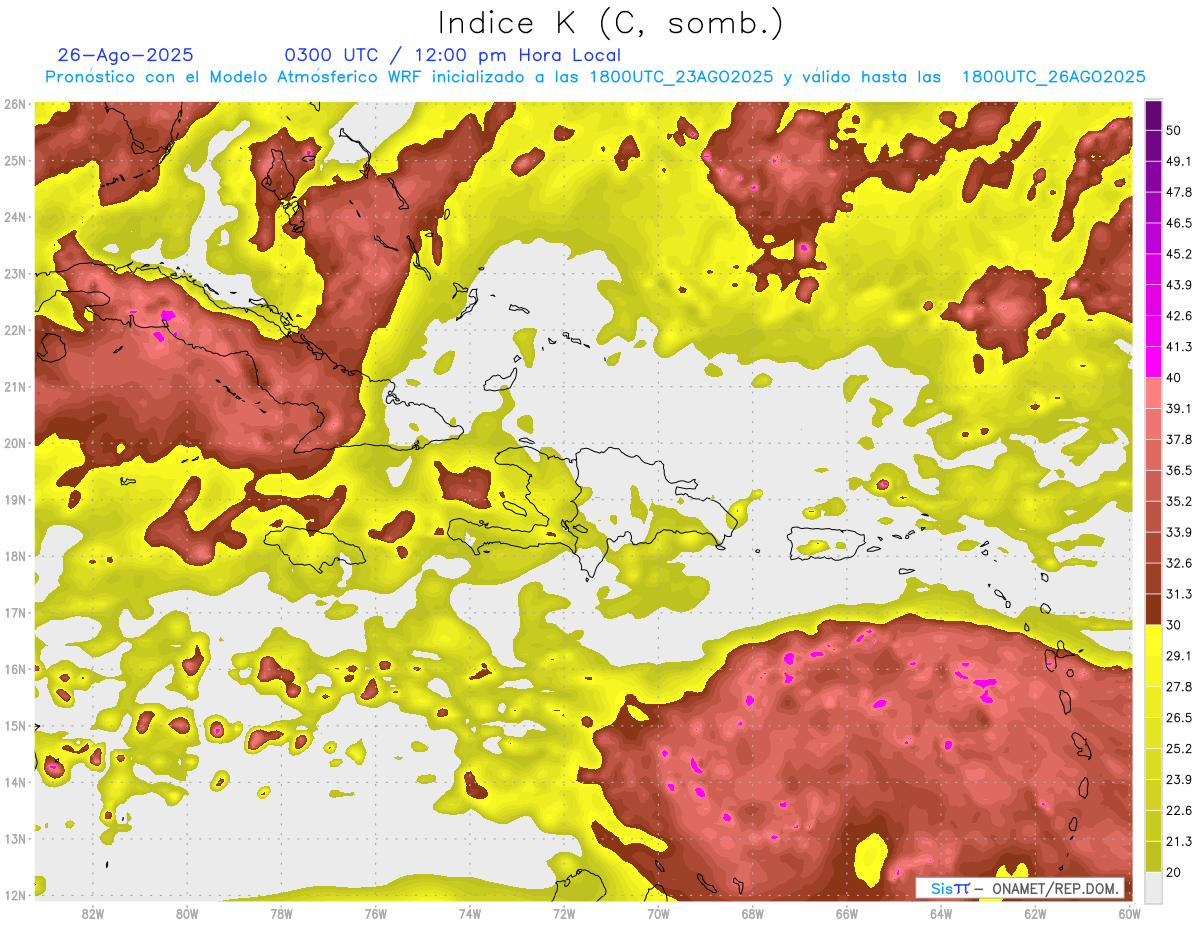Click the colorbar value '49.1'
The width and height of the screenshot is (1200, 927).
(1178, 160)
